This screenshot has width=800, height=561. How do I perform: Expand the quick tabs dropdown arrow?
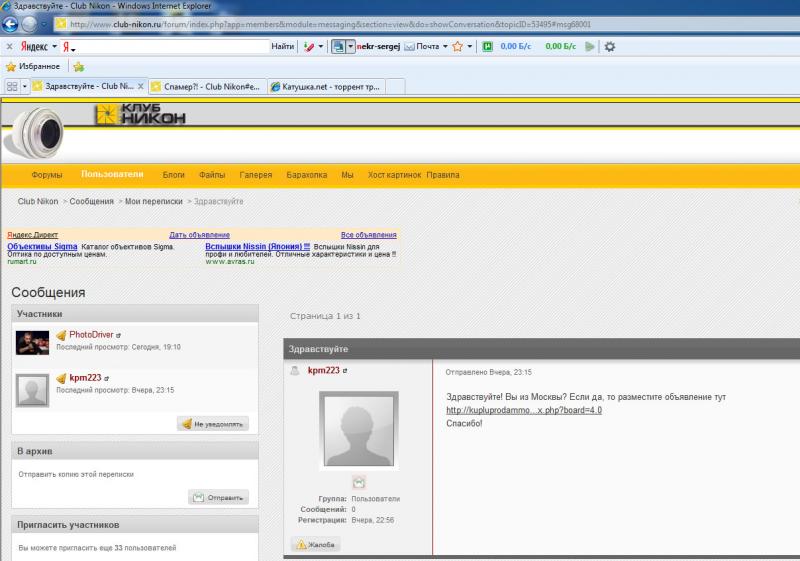click(x=24, y=86)
